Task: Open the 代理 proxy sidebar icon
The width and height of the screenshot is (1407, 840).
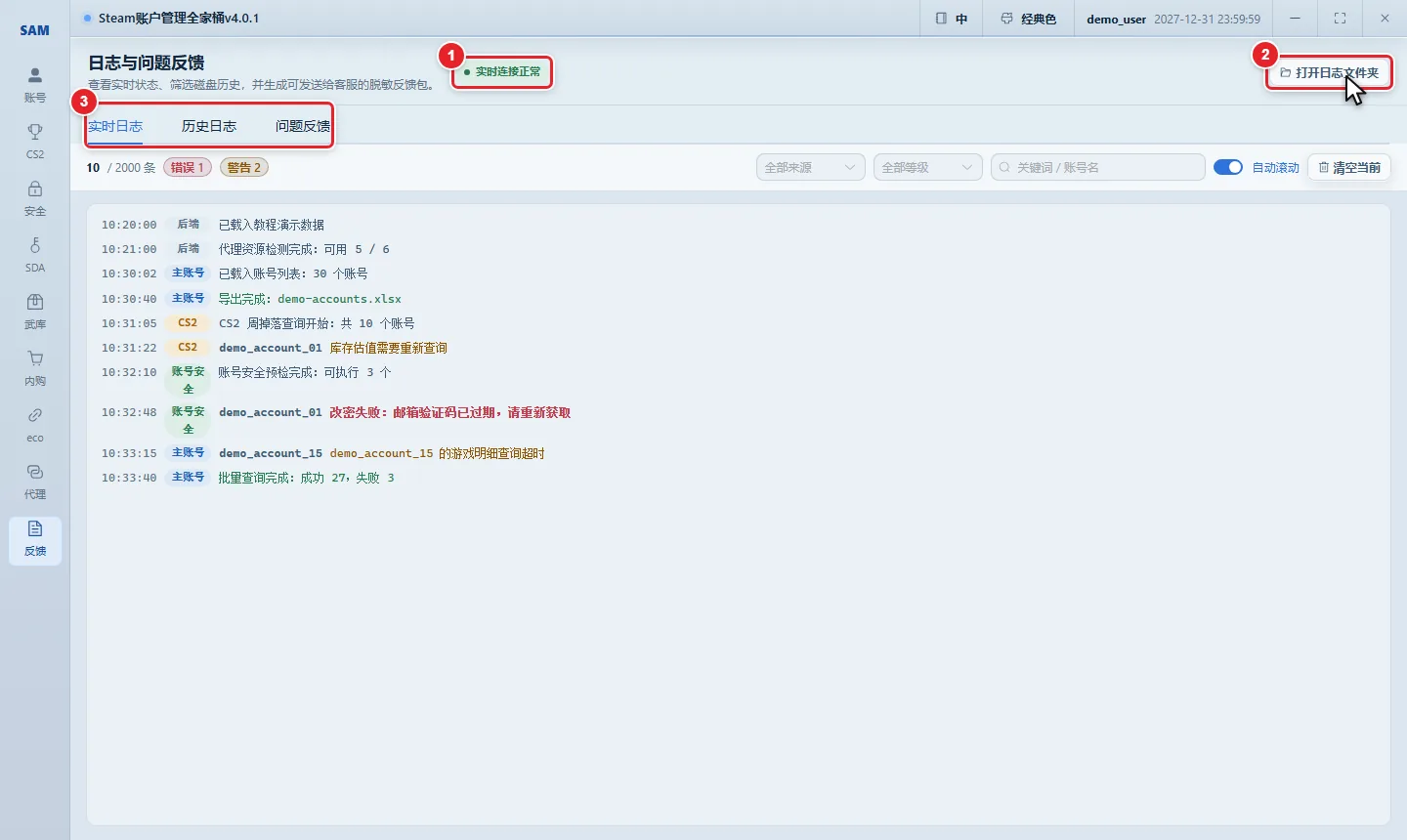Action: click(x=35, y=481)
